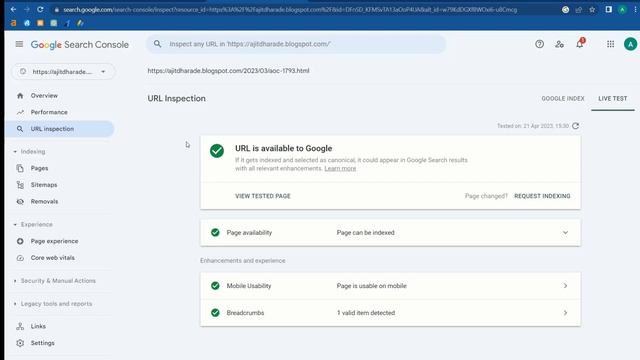Click the Inspect any URL search field
640x360 pixels.
[x=296, y=44]
